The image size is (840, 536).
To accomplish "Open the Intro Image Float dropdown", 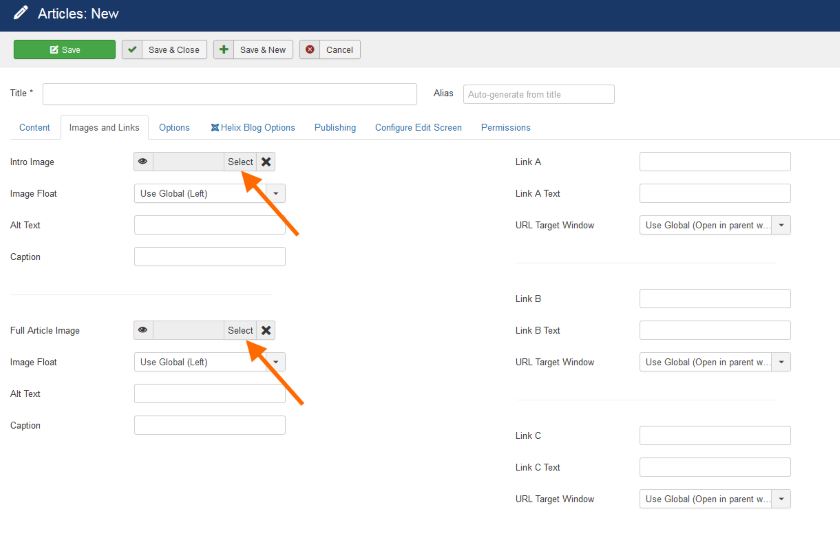I will pos(210,194).
